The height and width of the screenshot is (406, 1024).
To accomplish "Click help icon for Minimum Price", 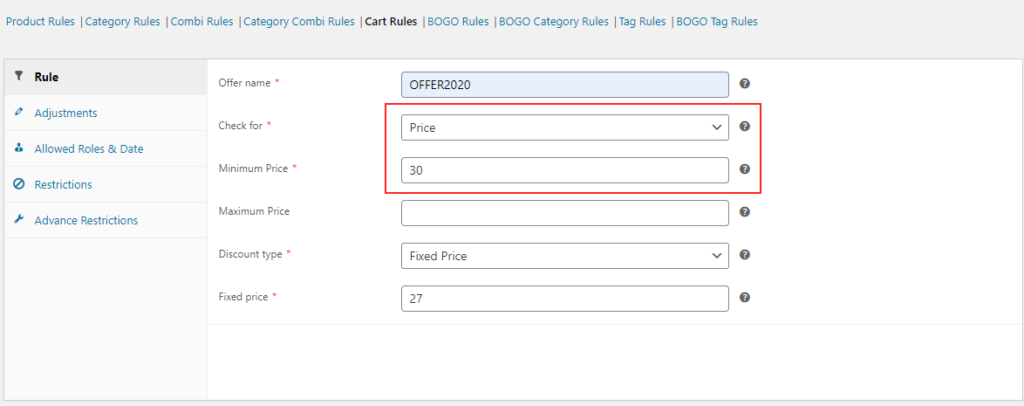I will pyautogui.click(x=745, y=170).
